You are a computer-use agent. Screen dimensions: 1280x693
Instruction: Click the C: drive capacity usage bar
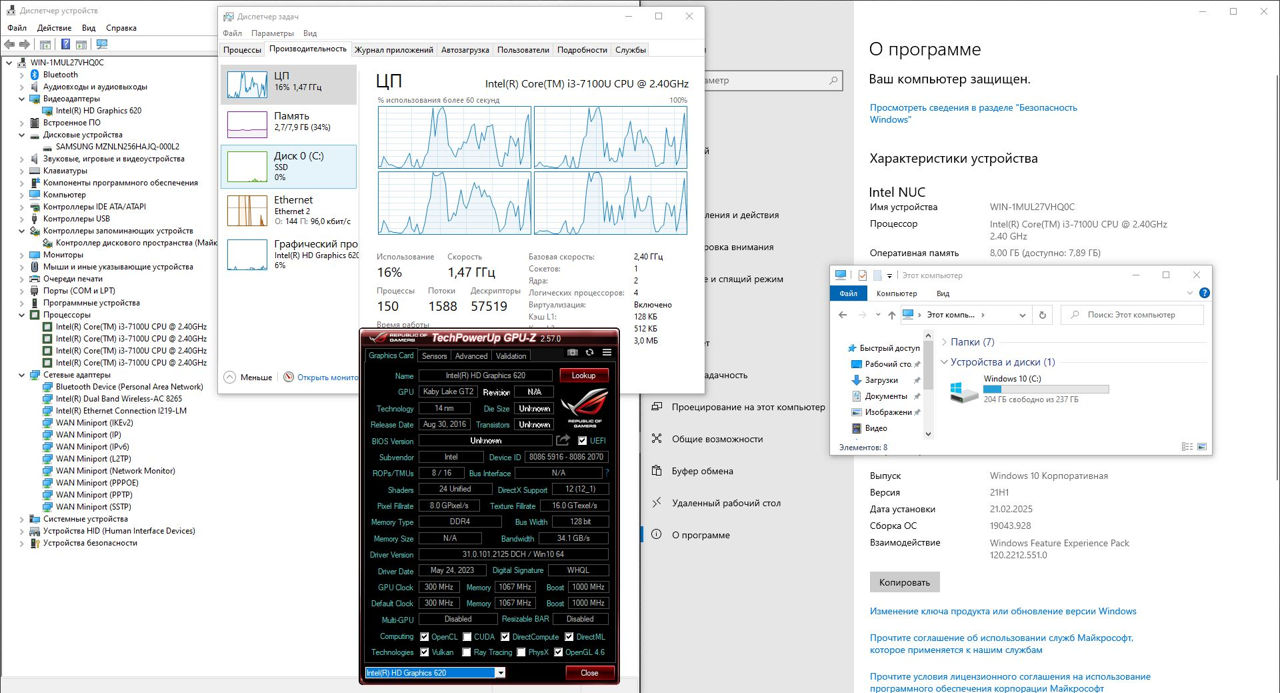1046,389
